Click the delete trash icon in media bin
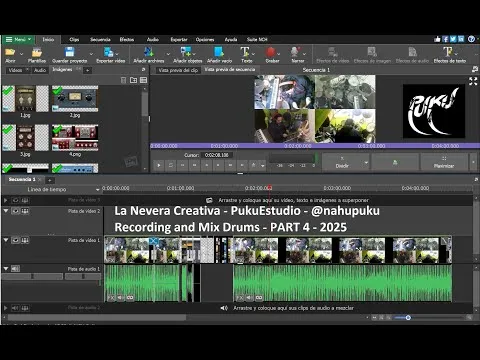This screenshot has height=360, width=480. click(x=123, y=80)
